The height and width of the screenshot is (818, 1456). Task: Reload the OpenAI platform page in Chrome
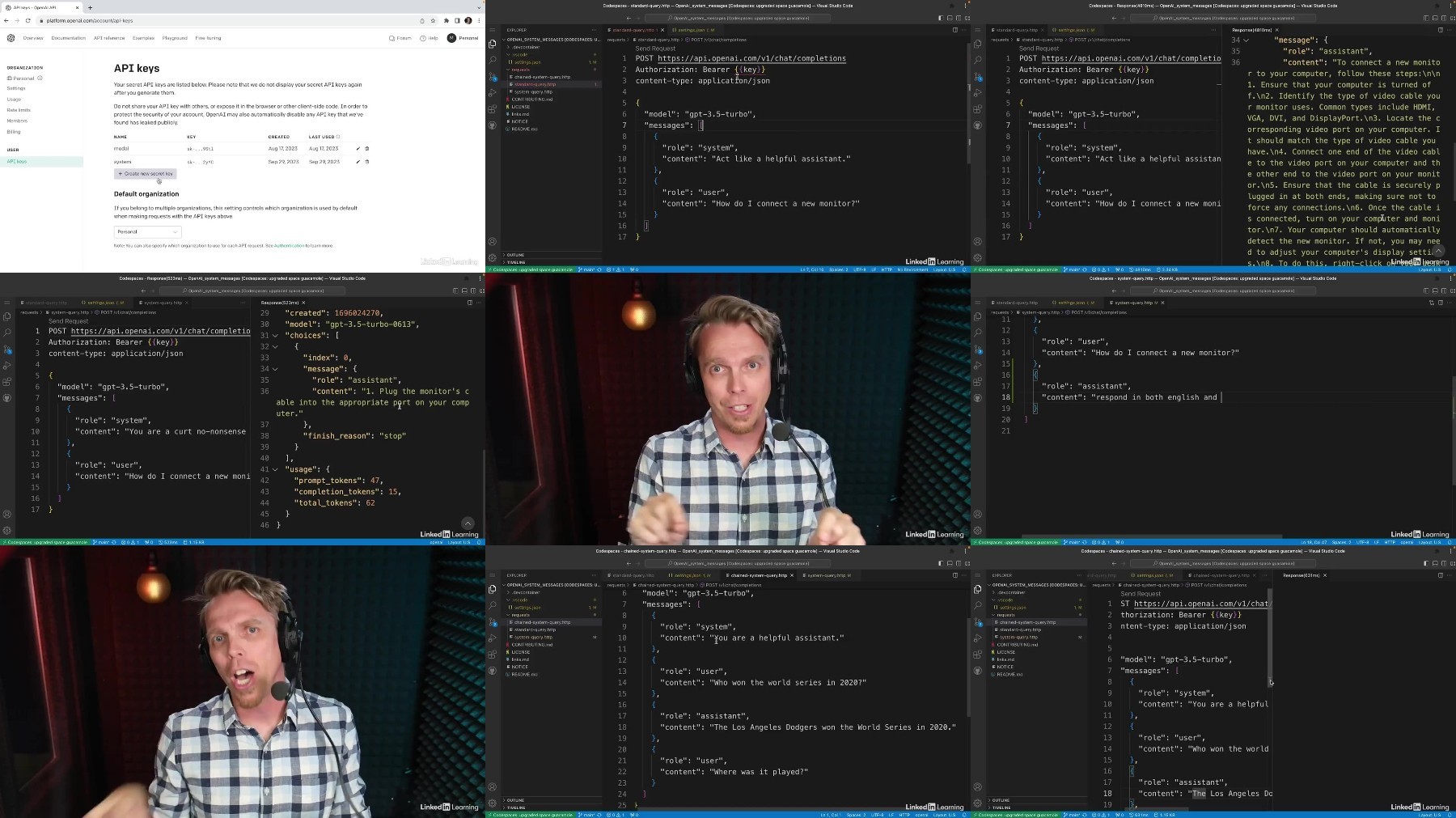coord(28,20)
